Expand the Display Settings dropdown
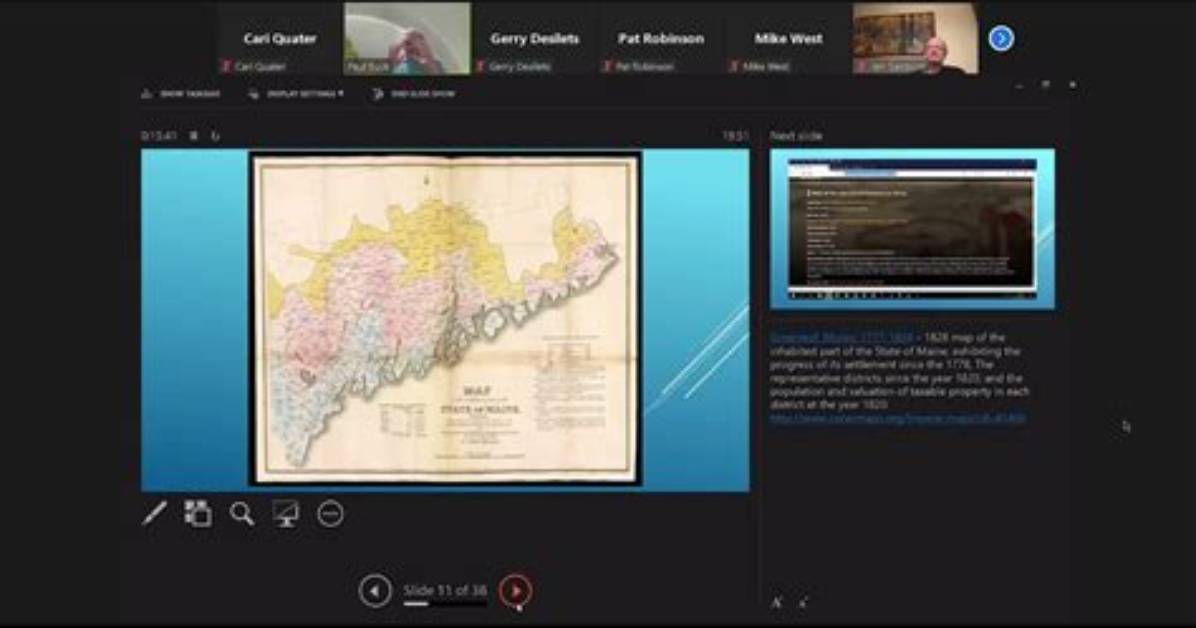The height and width of the screenshot is (628, 1196). tap(296, 94)
